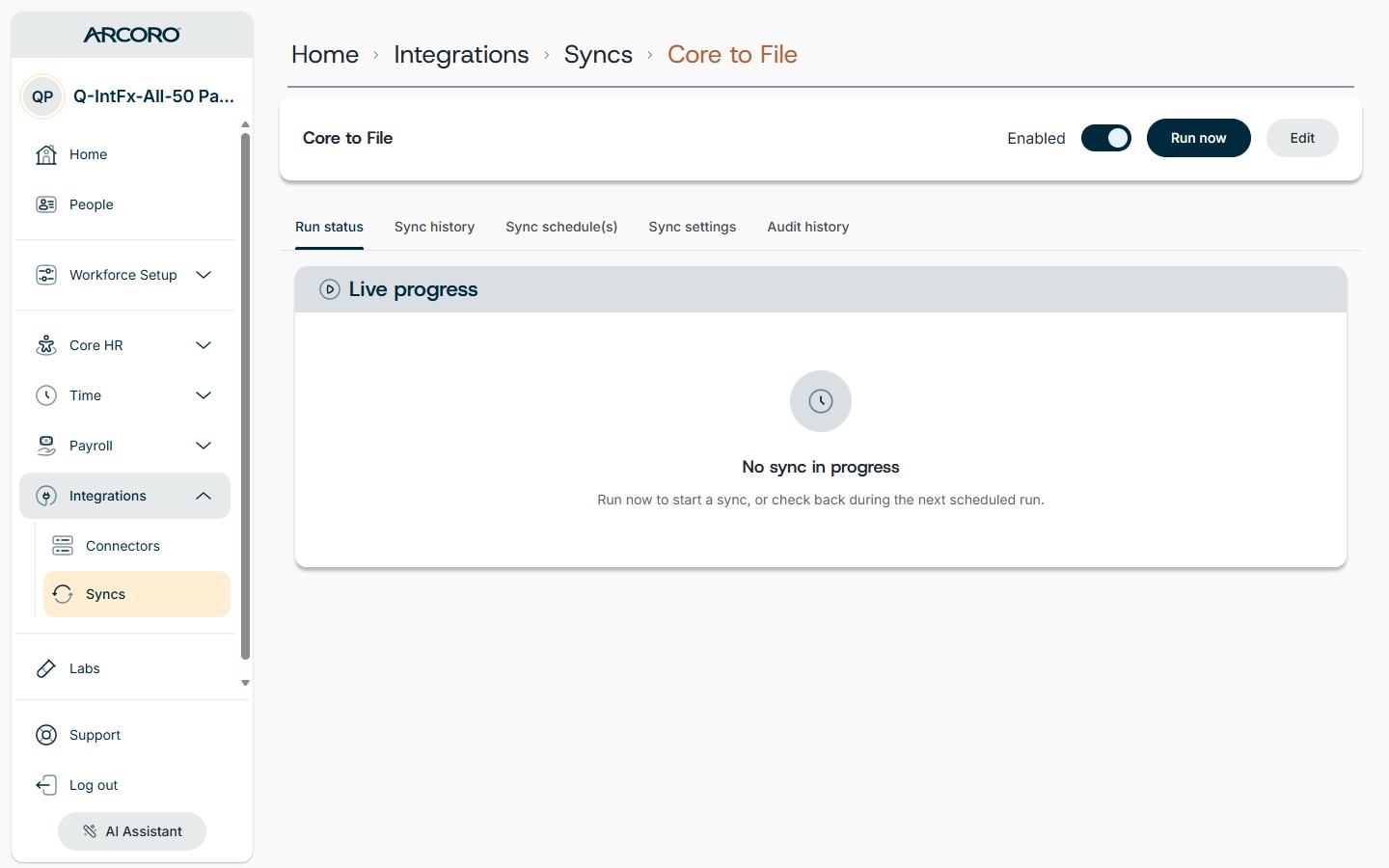Click the Core HR icon
Screen dimensions: 1389x868
point(46,345)
